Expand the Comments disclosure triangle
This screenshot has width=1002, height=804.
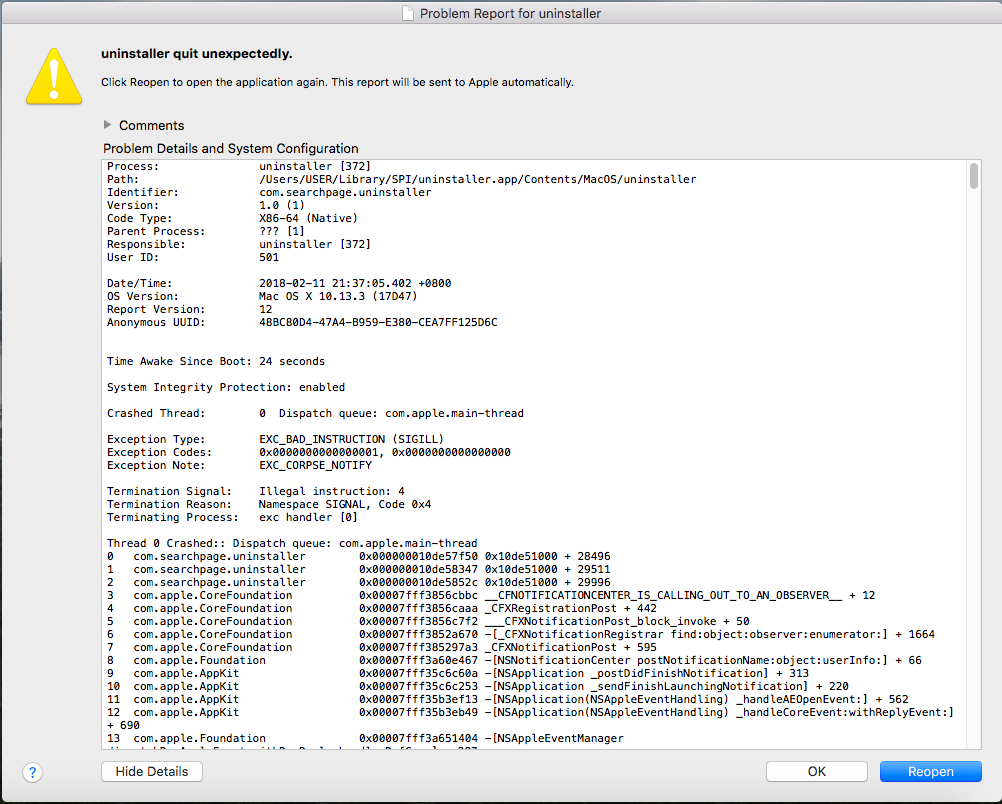107,125
